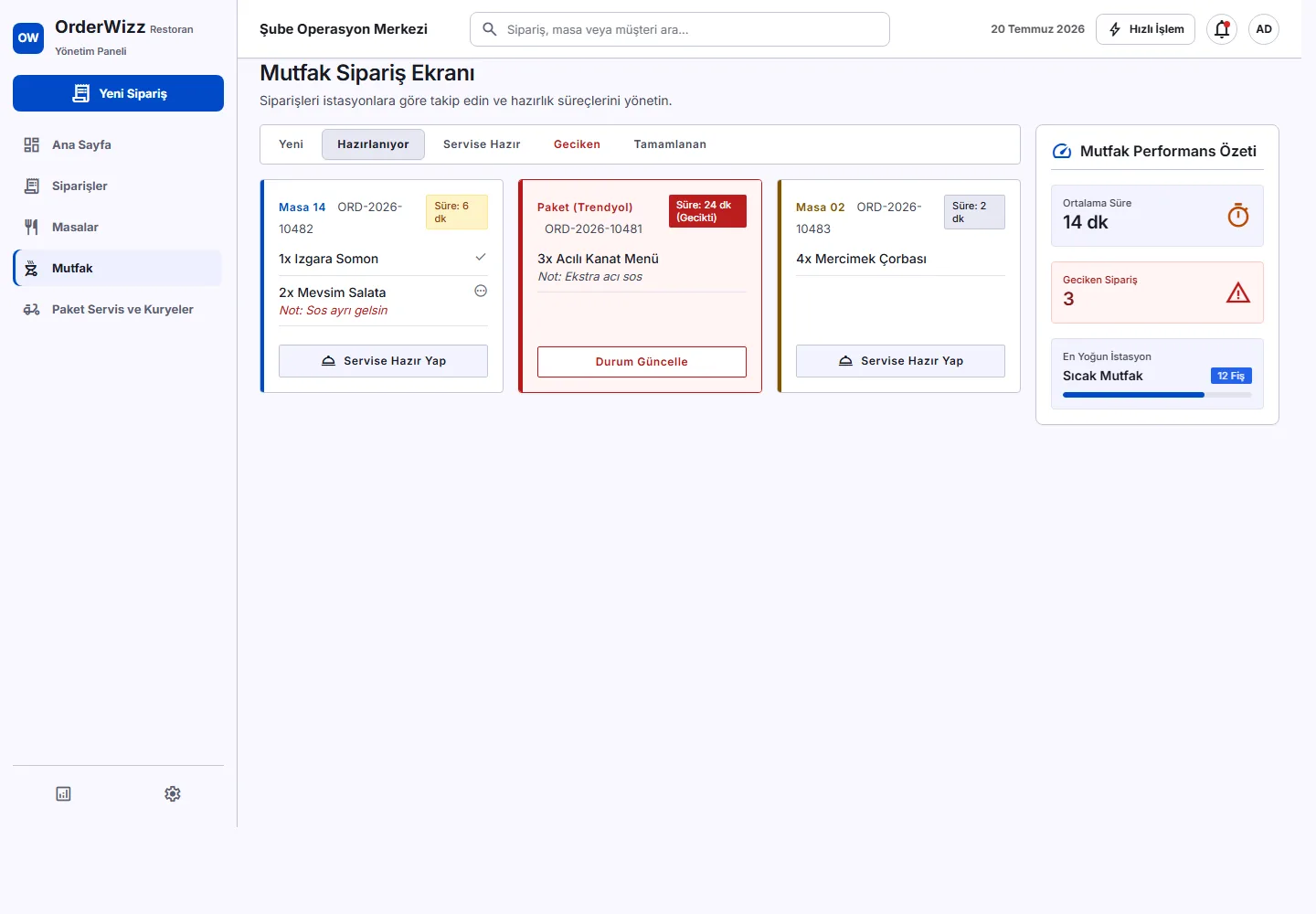Click the Süre: 2 dk badge

click(x=974, y=212)
